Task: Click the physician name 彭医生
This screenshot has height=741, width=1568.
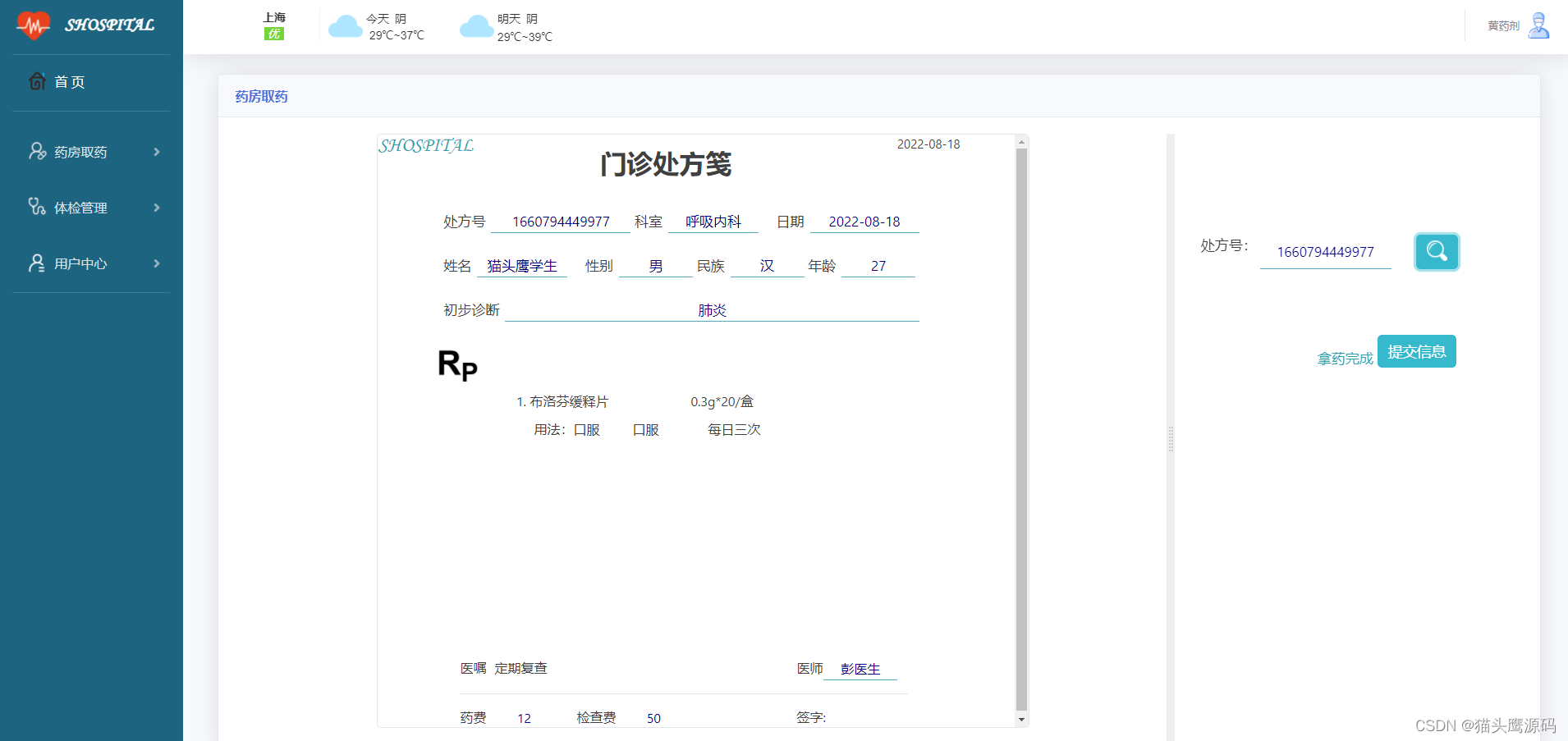Action: [x=860, y=669]
